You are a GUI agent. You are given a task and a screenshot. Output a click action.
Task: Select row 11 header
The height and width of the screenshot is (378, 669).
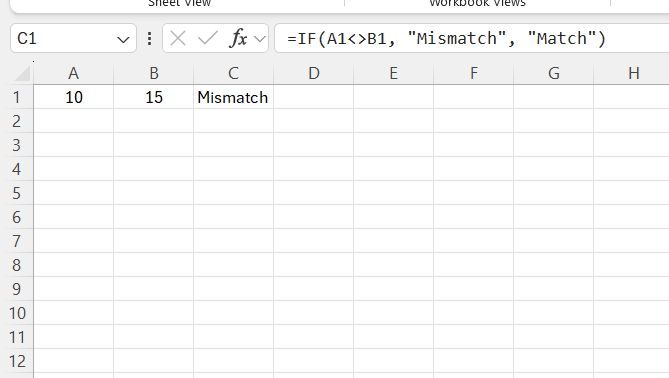tap(17, 337)
